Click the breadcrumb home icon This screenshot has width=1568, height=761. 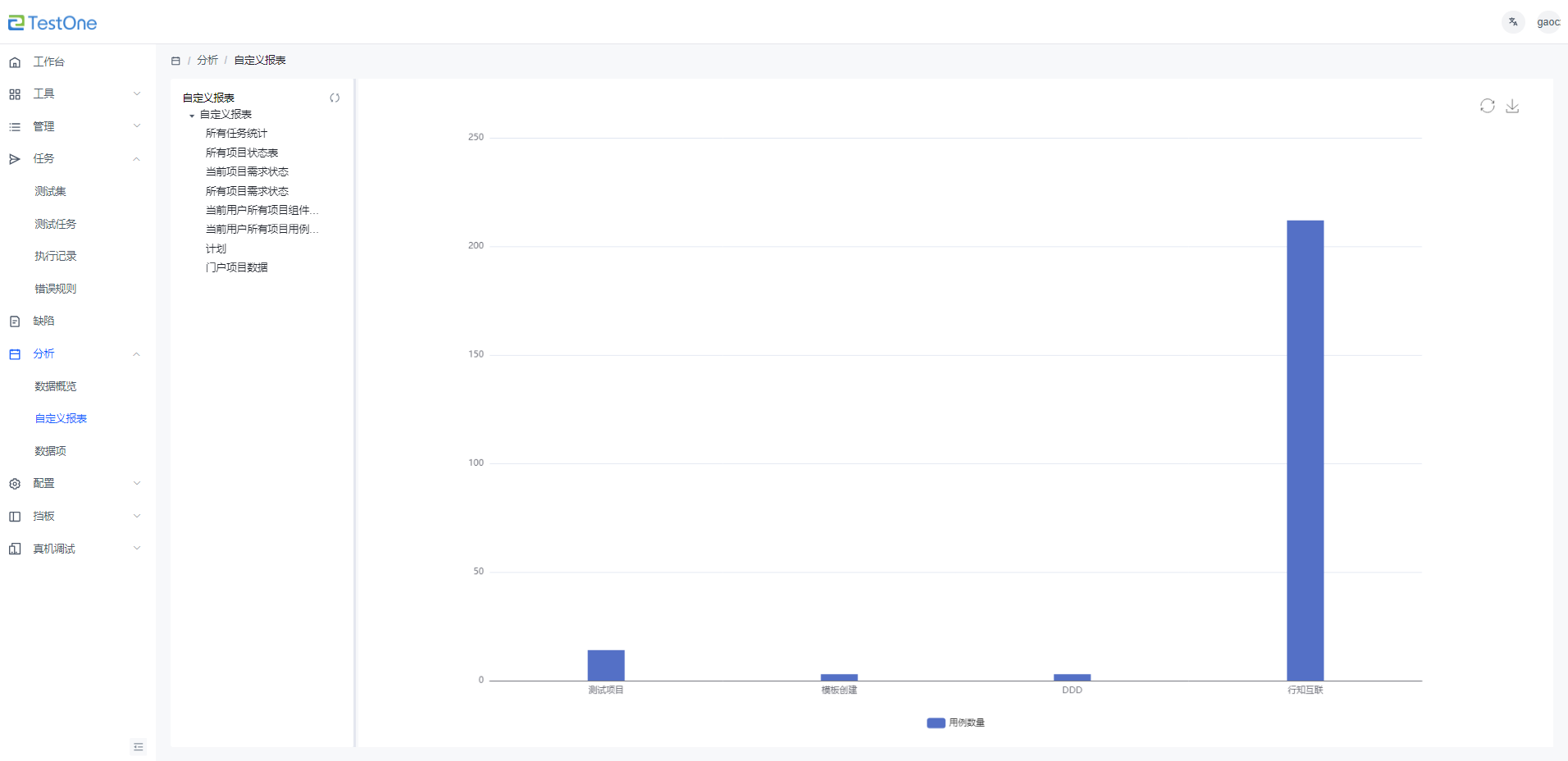[x=175, y=61]
